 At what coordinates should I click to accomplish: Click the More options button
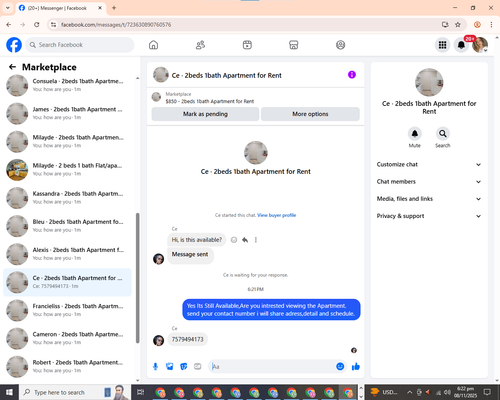click(x=310, y=114)
